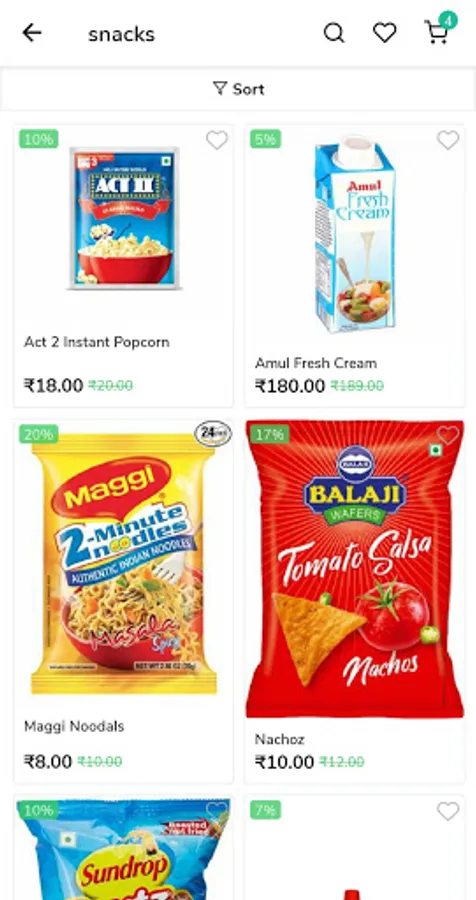Tap the Amul Fresh Cream ₹180.00 price

point(290,386)
